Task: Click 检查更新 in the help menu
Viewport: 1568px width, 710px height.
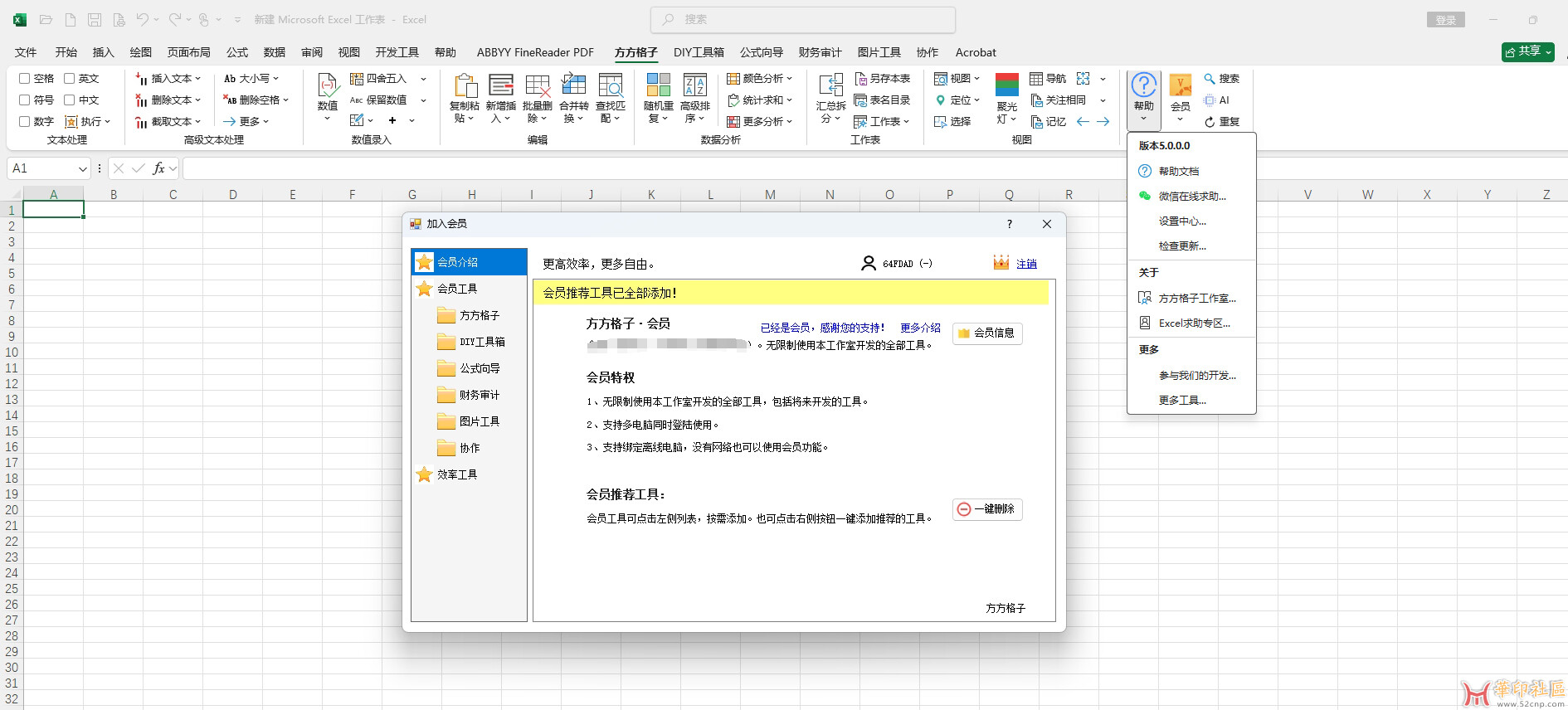Action: click(x=1191, y=246)
